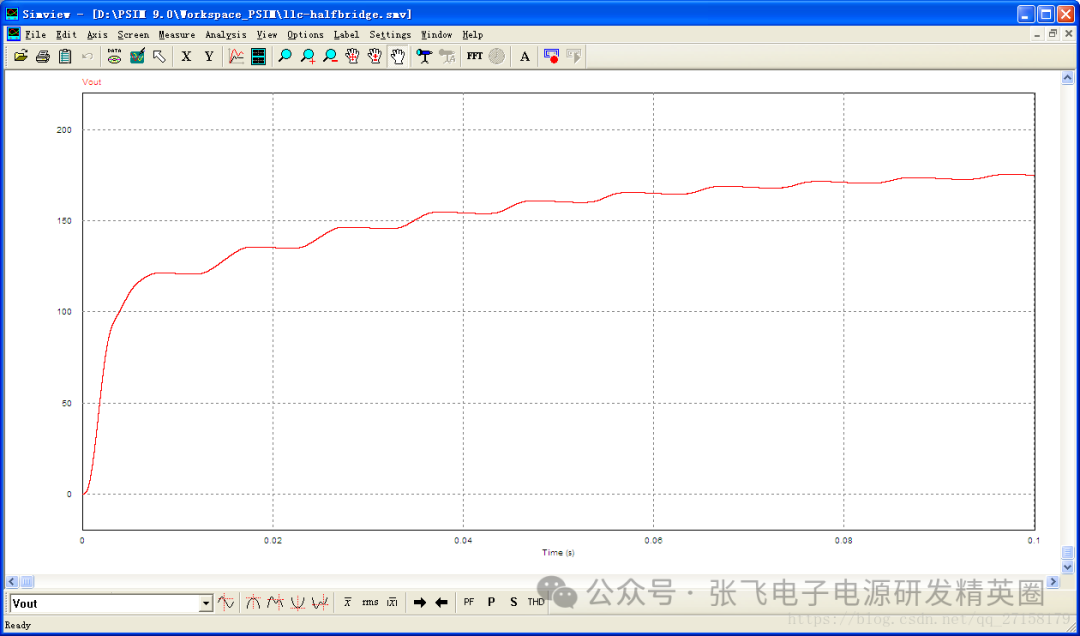This screenshot has height=636, width=1080.
Task: Open the Measure menu
Action: pyautogui.click(x=176, y=34)
